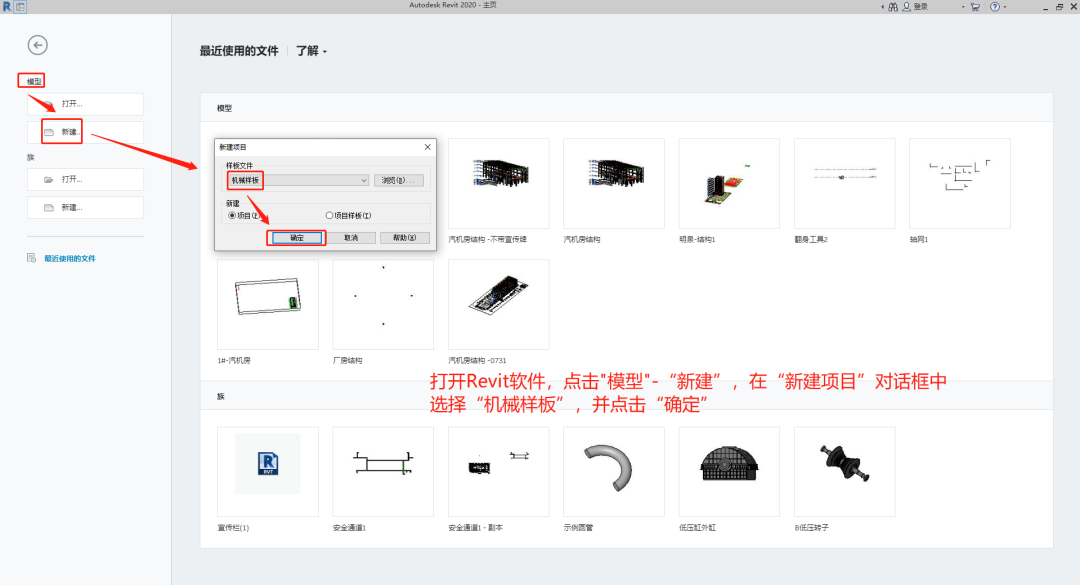Select the 项目样板 radio button
Screen dimensions: 1080x585
[329, 216]
